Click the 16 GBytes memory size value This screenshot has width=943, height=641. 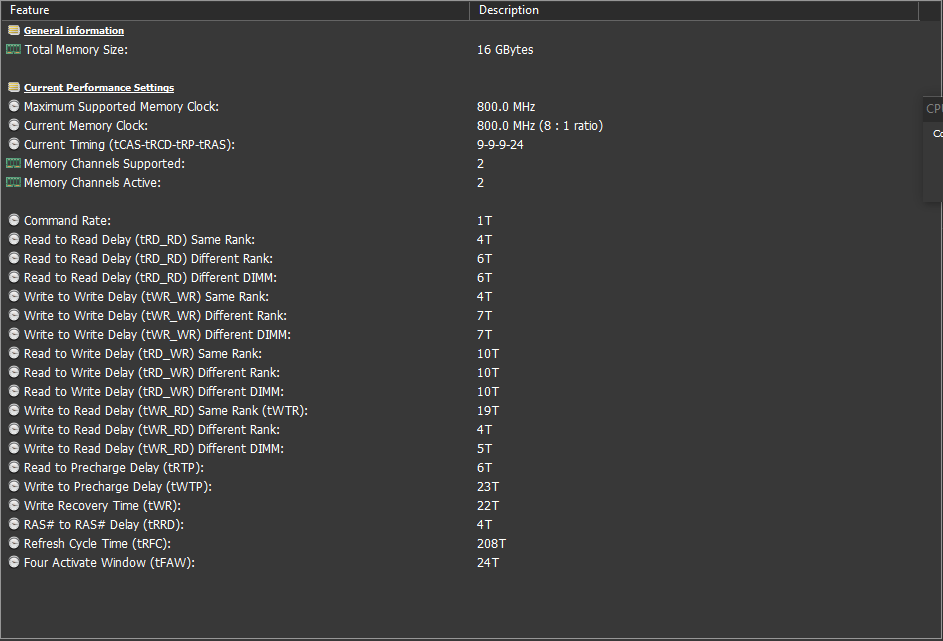coord(505,50)
